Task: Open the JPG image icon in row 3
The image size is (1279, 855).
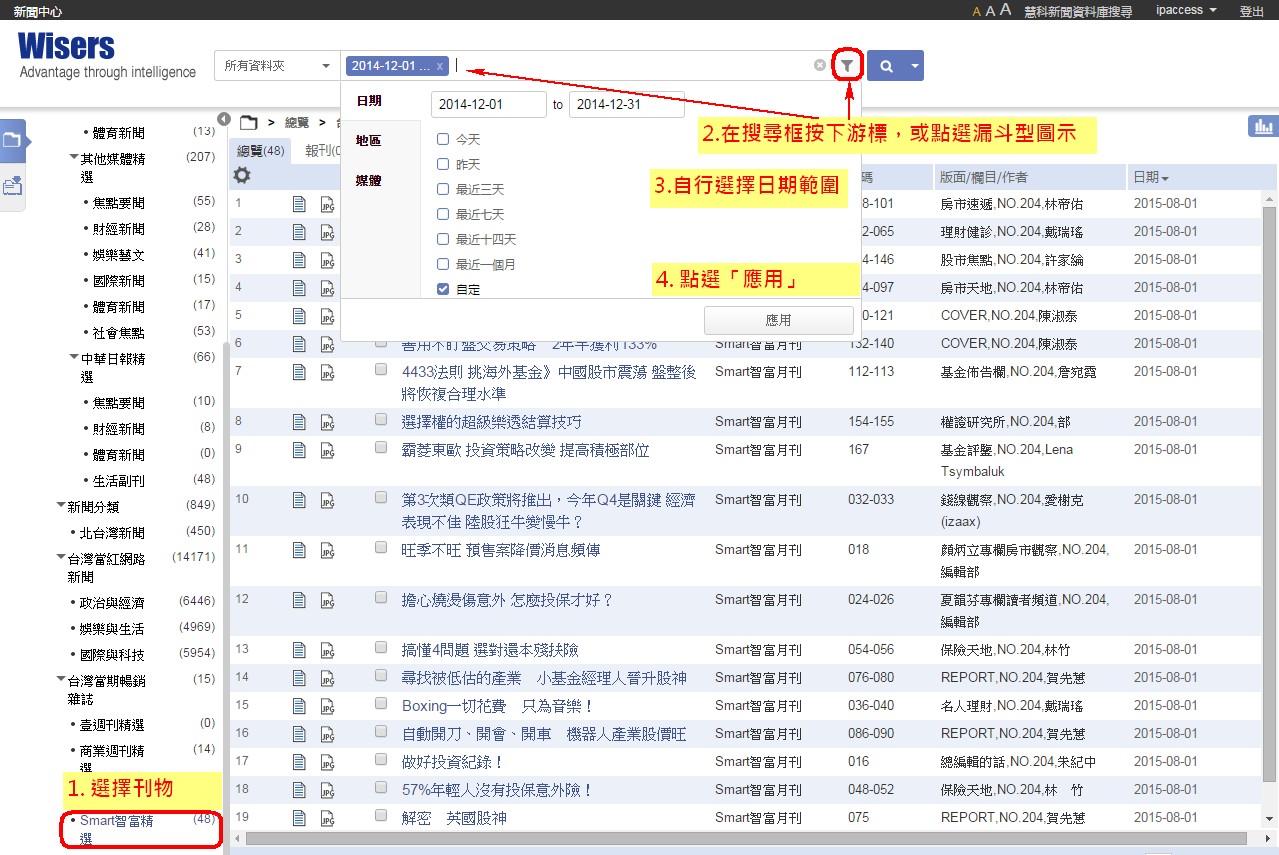Action: pos(327,260)
